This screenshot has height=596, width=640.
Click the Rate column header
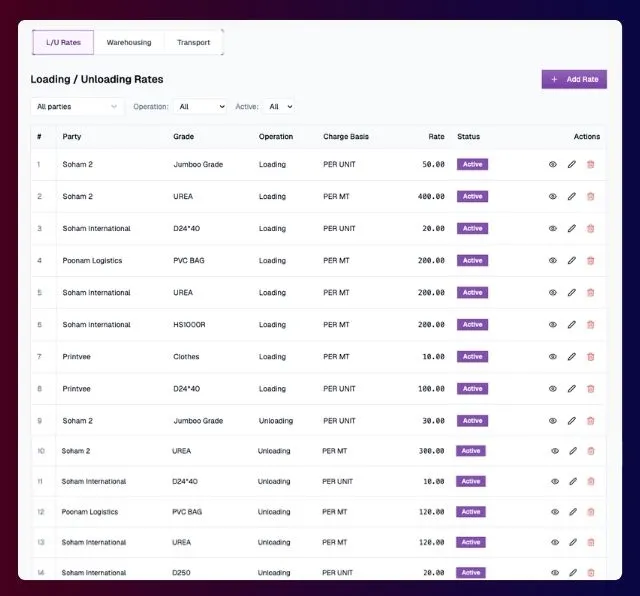tap(436, 136)
